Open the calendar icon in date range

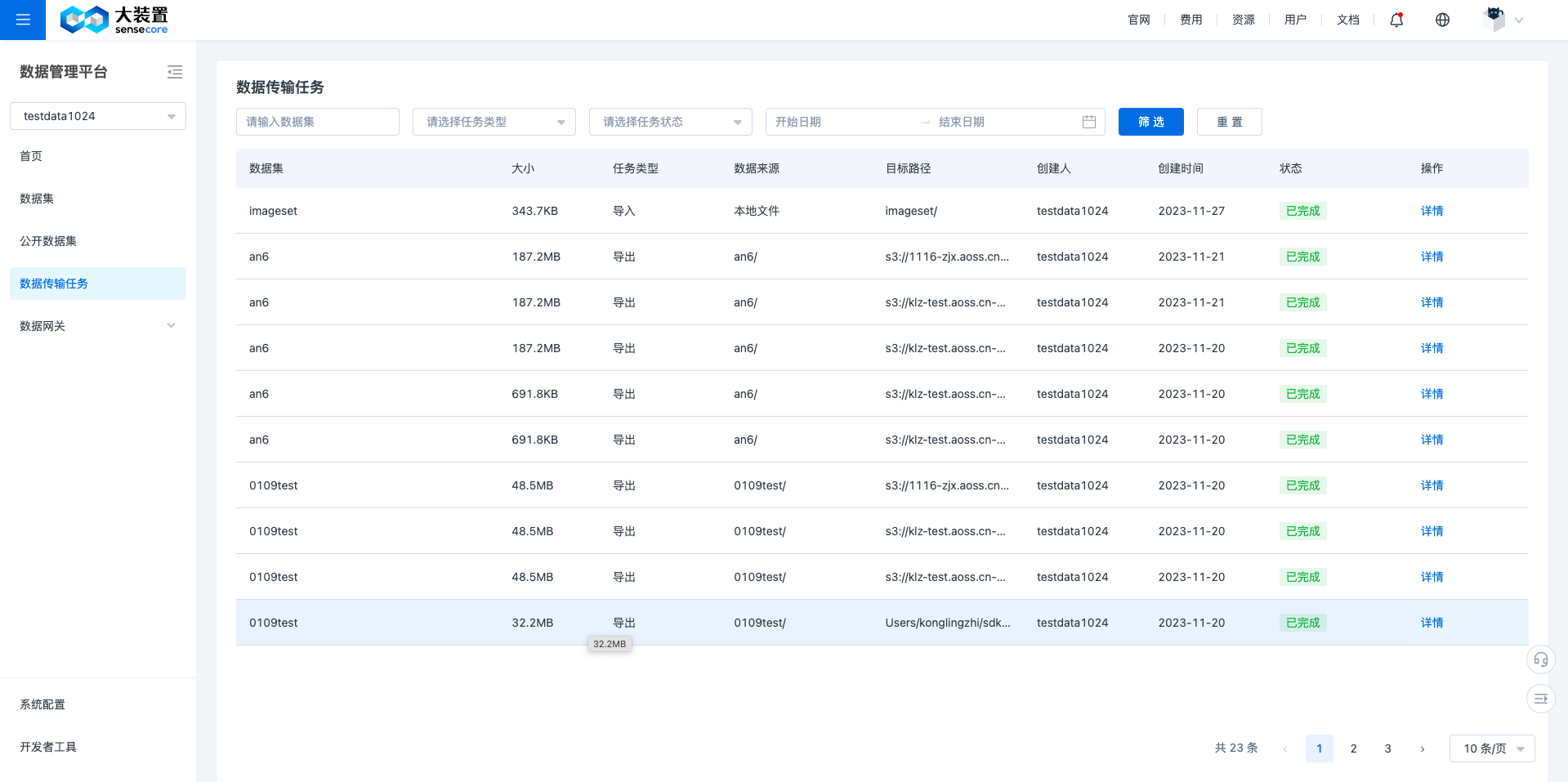(1088, 122)
